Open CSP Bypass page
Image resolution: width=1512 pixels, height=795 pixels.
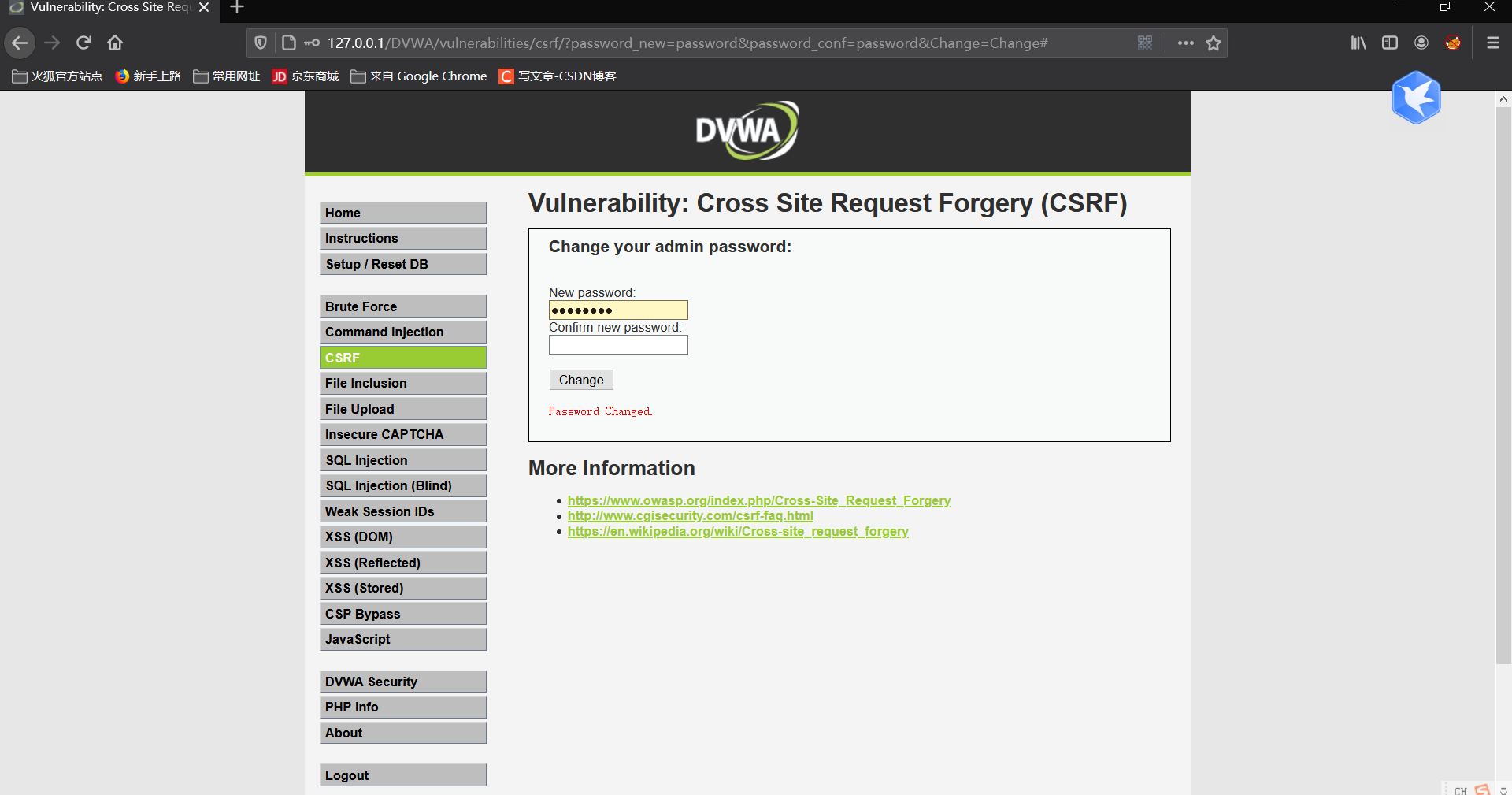point(403,614)
